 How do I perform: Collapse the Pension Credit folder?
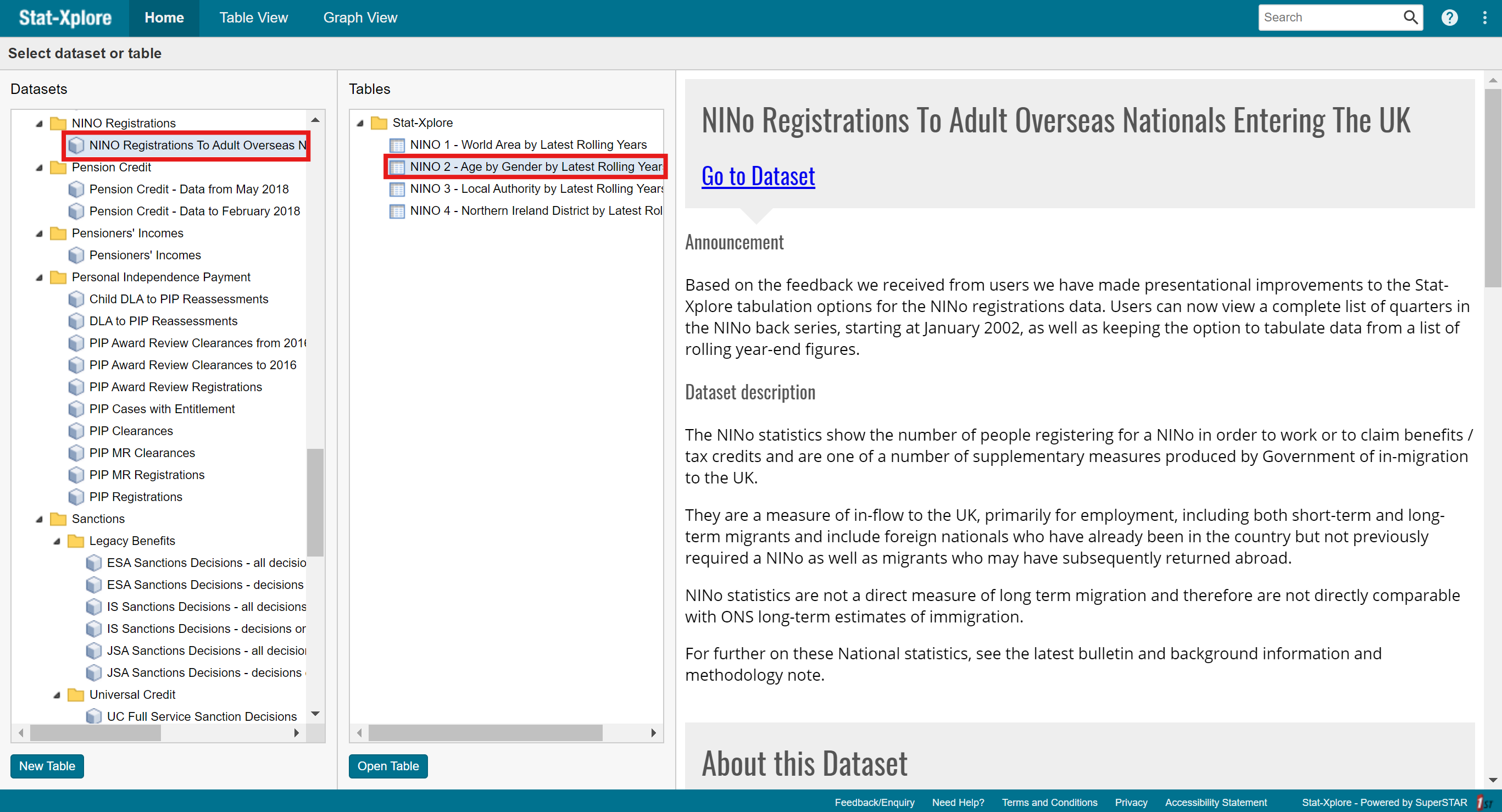[x=39, y=168]
